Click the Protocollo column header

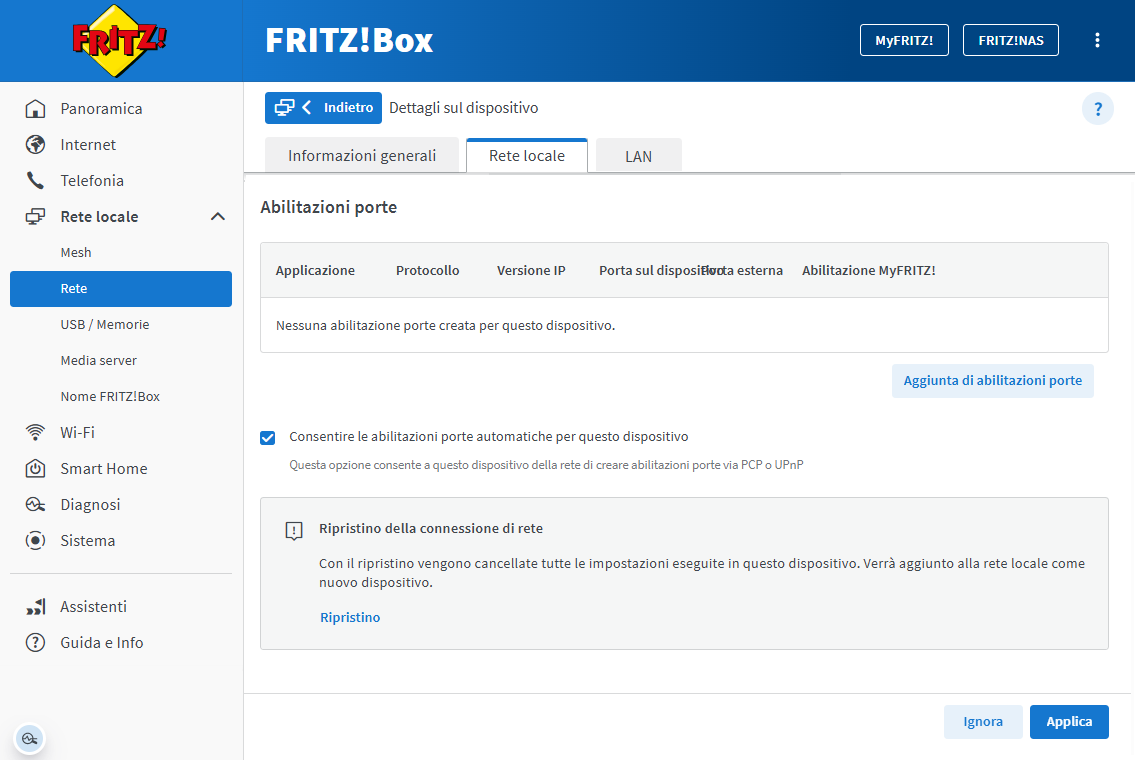(427, 271)
